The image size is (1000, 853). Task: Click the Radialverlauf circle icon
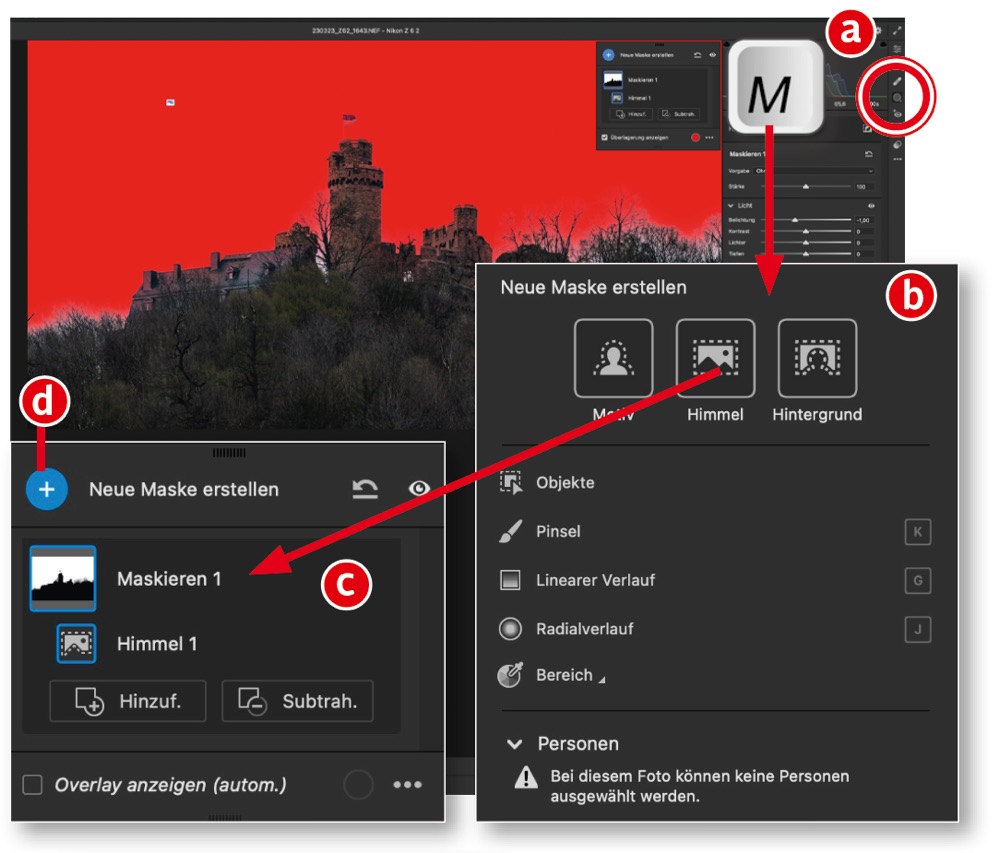click(510, 629)
